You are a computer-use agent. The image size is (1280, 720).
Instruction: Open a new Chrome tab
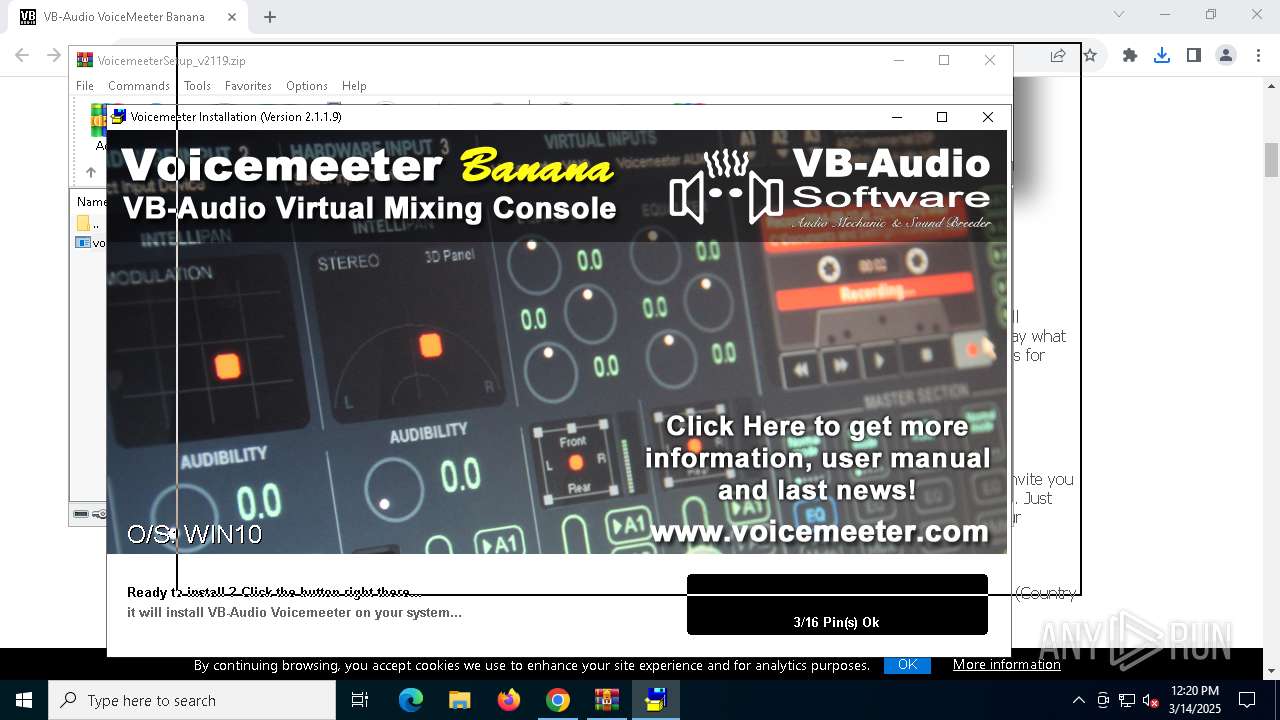click(x=270, y=16)
